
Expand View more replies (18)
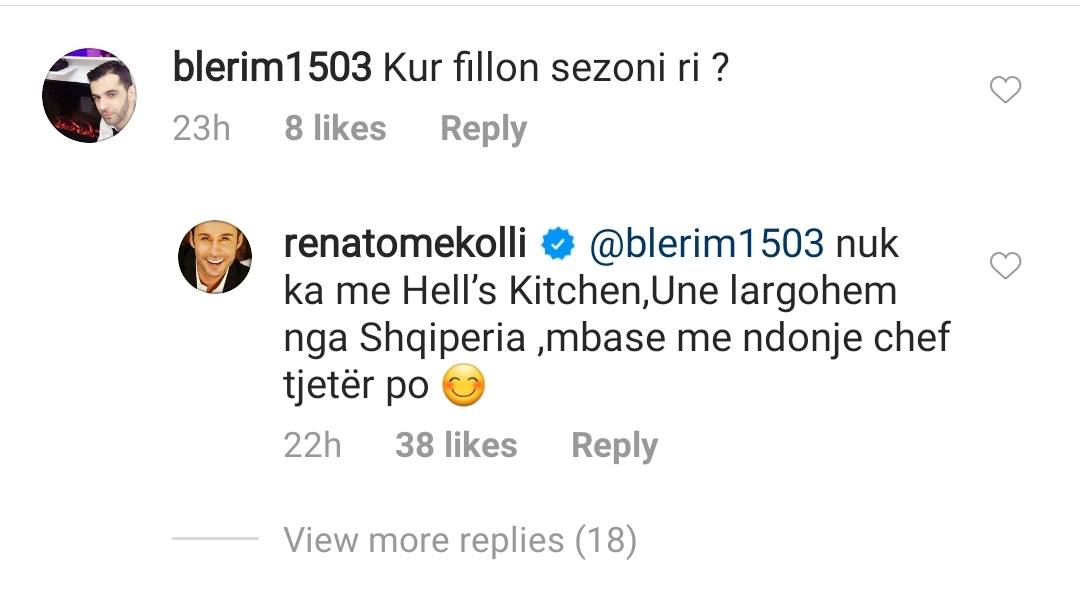tap(460, 540)
